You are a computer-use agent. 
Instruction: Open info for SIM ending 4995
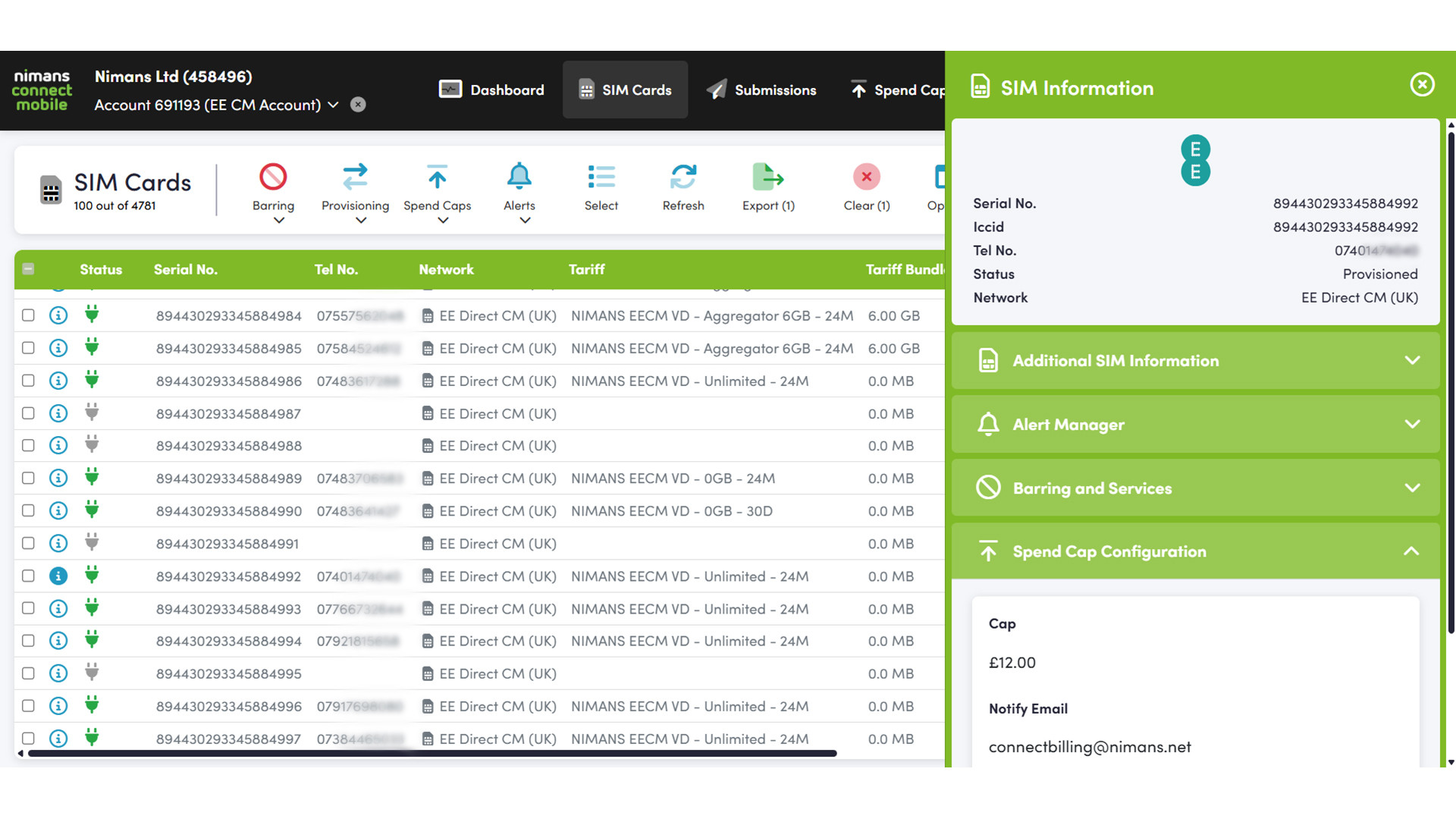tap(58, 673)
